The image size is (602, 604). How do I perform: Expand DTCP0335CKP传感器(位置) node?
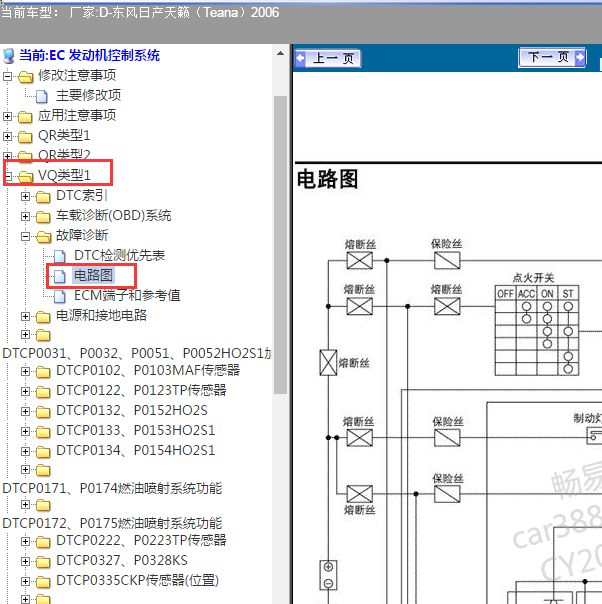[25, 582]
